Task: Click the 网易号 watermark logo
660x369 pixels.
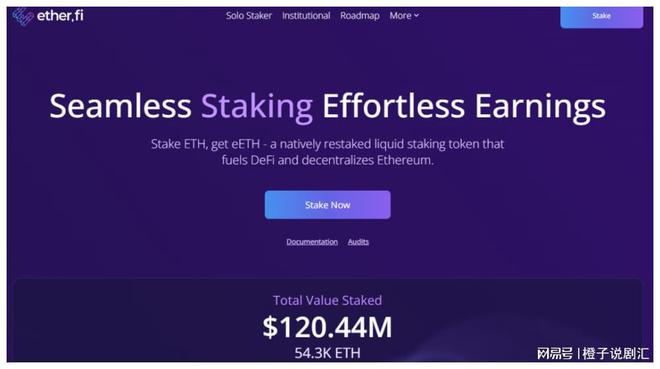Action: point(555,353)
